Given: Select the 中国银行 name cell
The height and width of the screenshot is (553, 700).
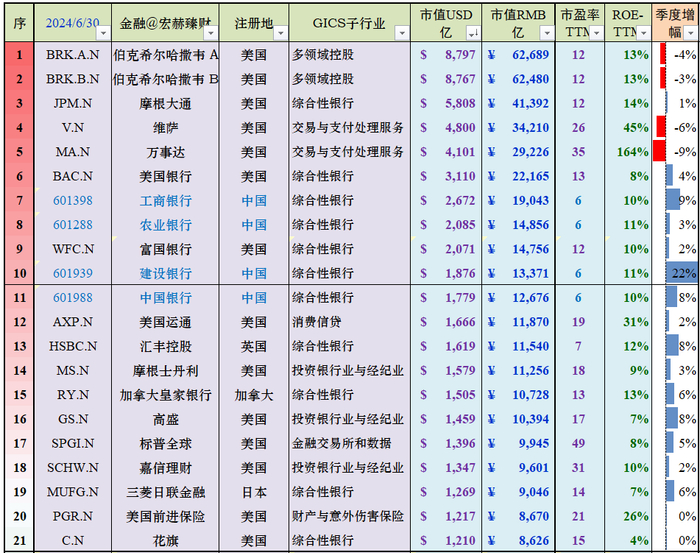Looking at the screenshot, I should 166,298.
